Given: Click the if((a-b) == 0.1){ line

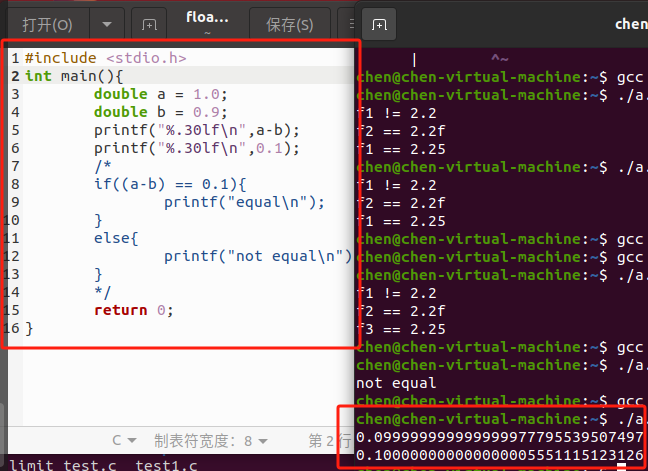Looking at the screenshot, I should [x=170, y=184].
